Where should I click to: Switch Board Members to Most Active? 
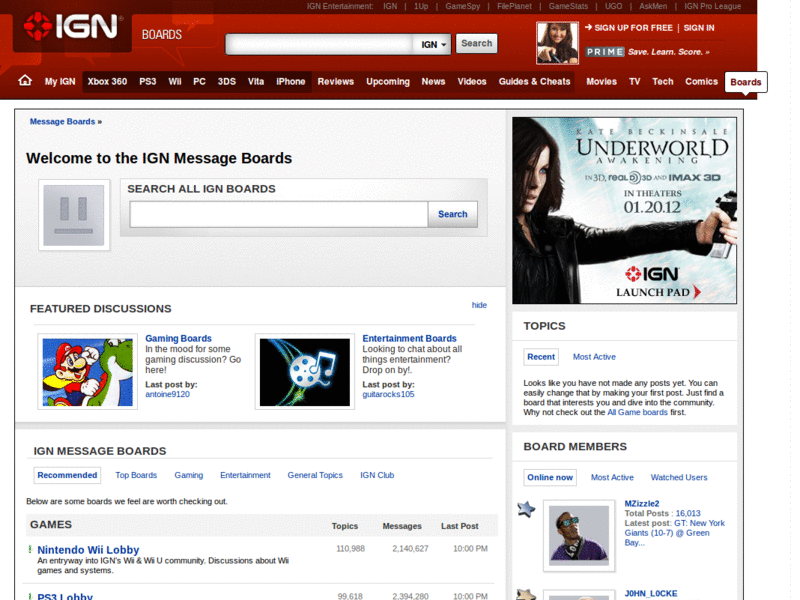coord(612,477)
